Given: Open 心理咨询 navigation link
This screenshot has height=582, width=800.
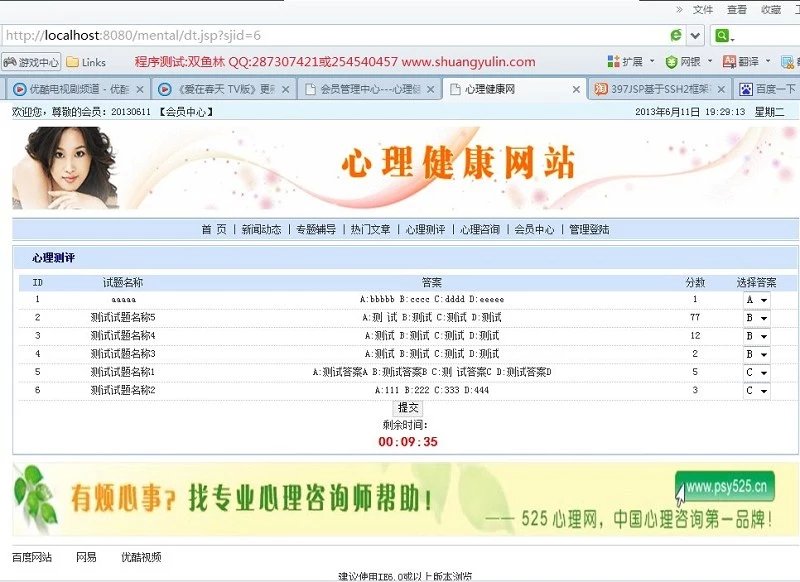Looking at the screenshot, I should [480, 229].
